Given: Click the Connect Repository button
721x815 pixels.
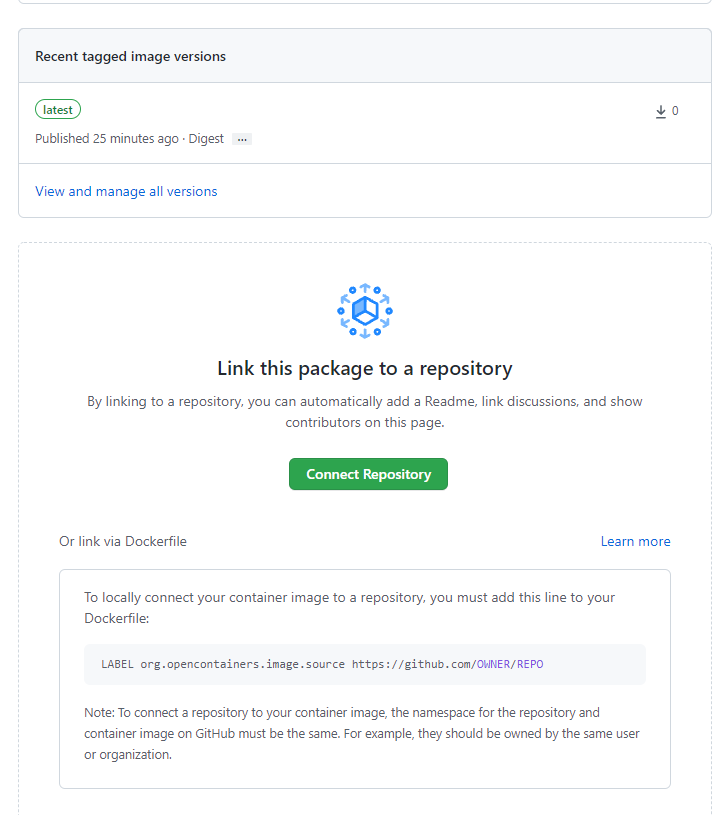Looking at the screenshot, I should tap(368, 474).
